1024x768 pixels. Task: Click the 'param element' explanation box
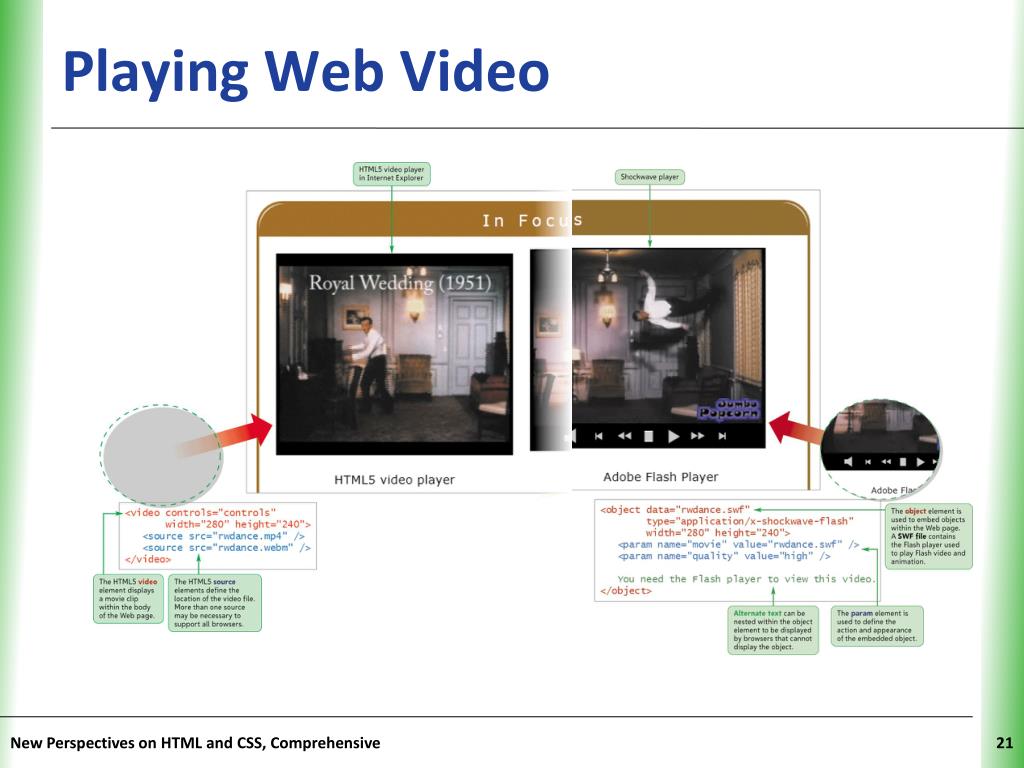coord(877,626)
